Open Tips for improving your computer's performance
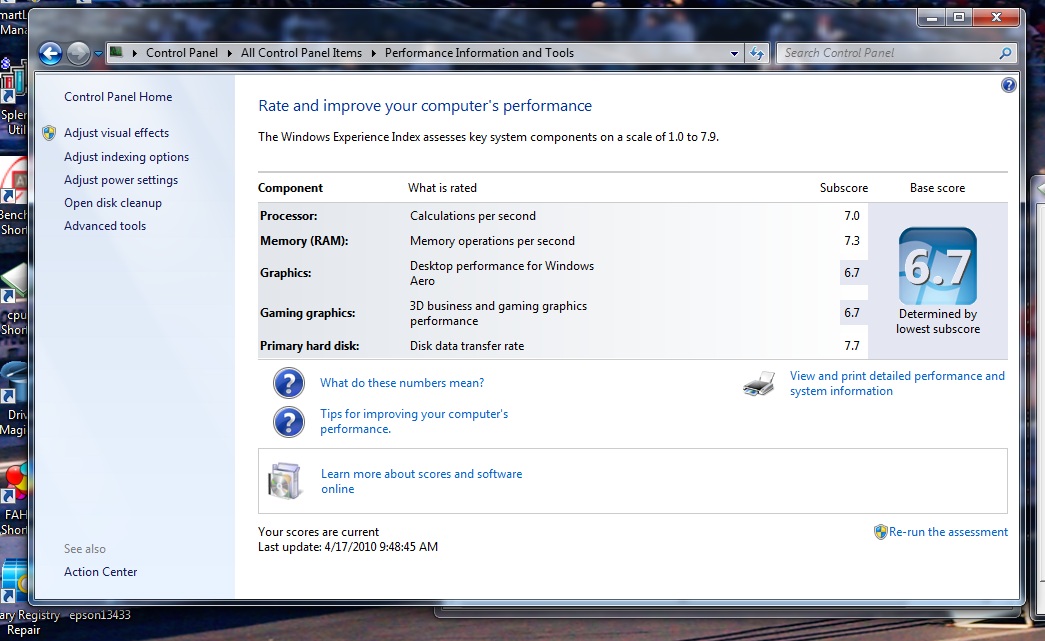Image resolution: width=1045 pixels, height=641 pixels. click(x=414, y=421)
